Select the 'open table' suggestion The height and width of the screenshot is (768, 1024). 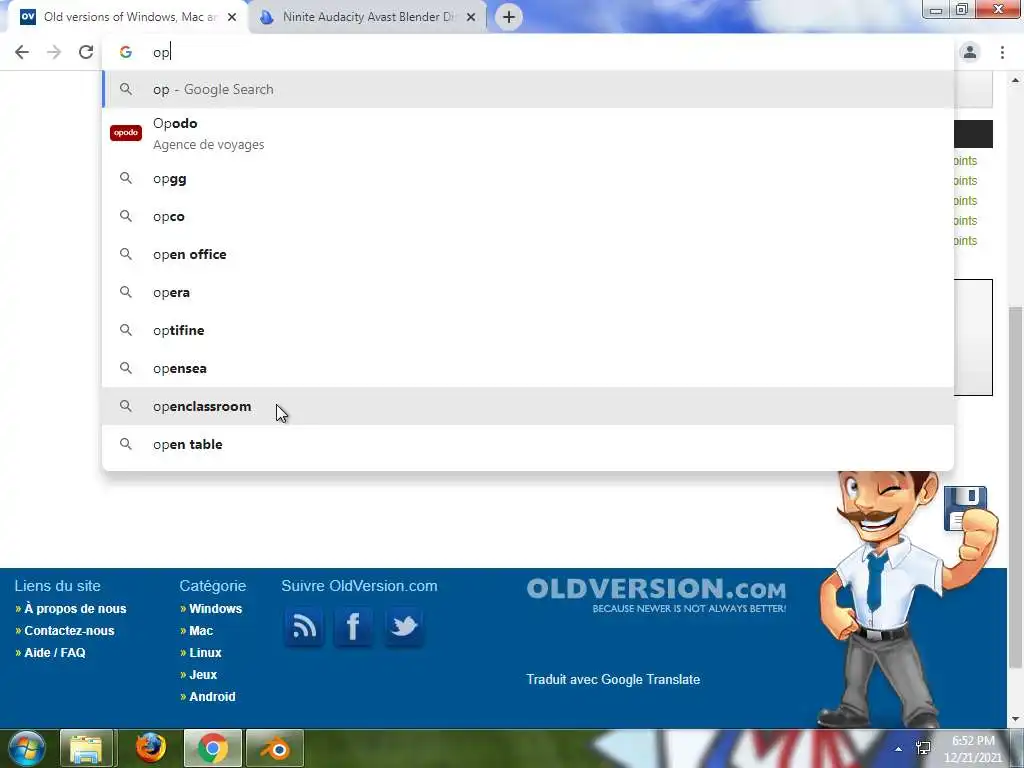[528, 444]
